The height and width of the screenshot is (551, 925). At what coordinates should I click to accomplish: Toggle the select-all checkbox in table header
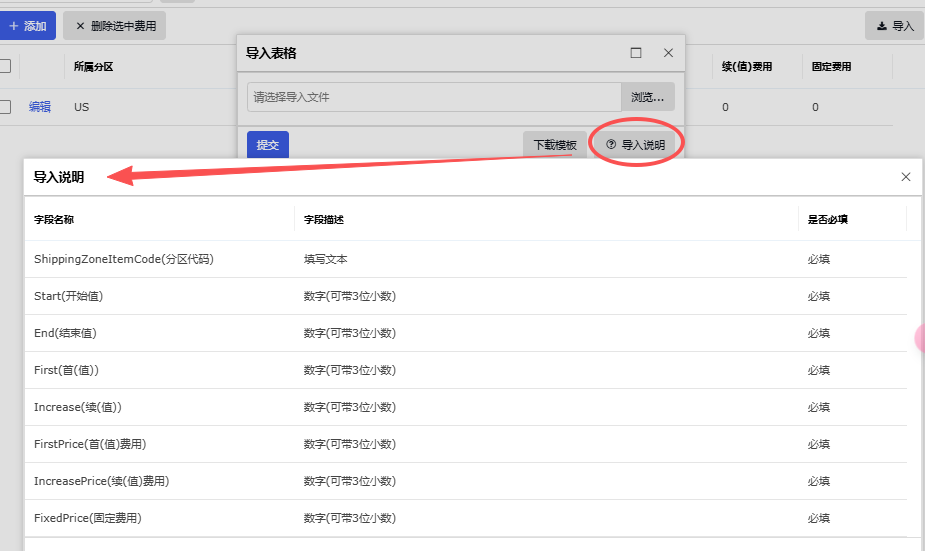pos(5,67)
